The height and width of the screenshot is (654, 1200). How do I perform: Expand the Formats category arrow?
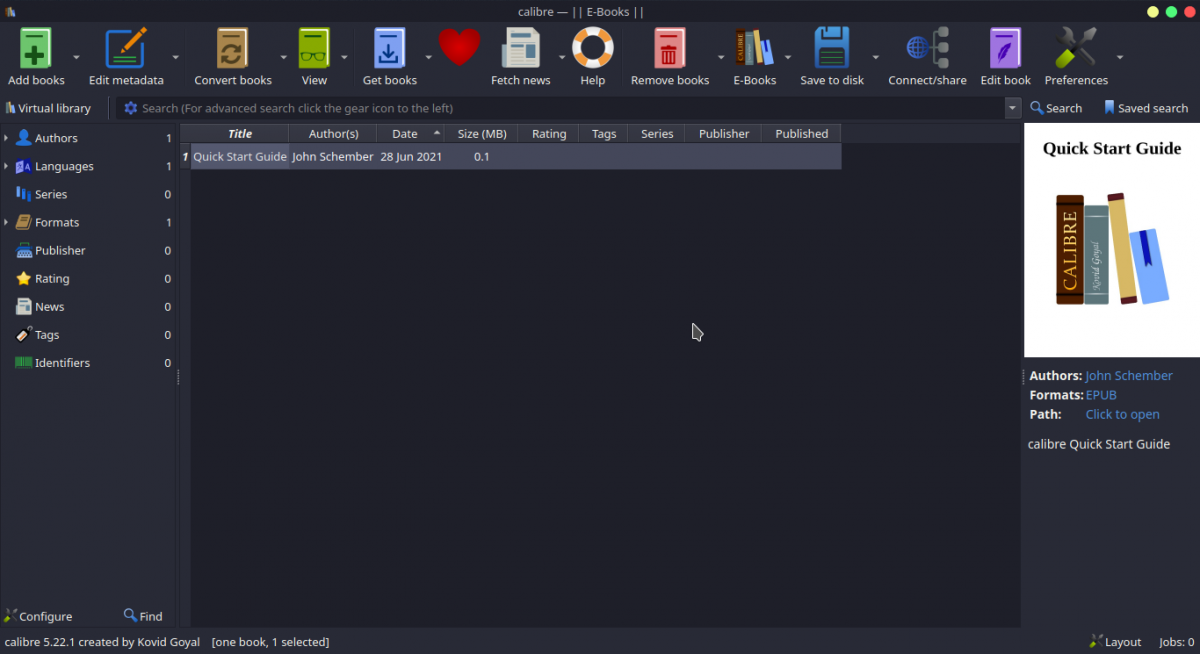point(6,222)
